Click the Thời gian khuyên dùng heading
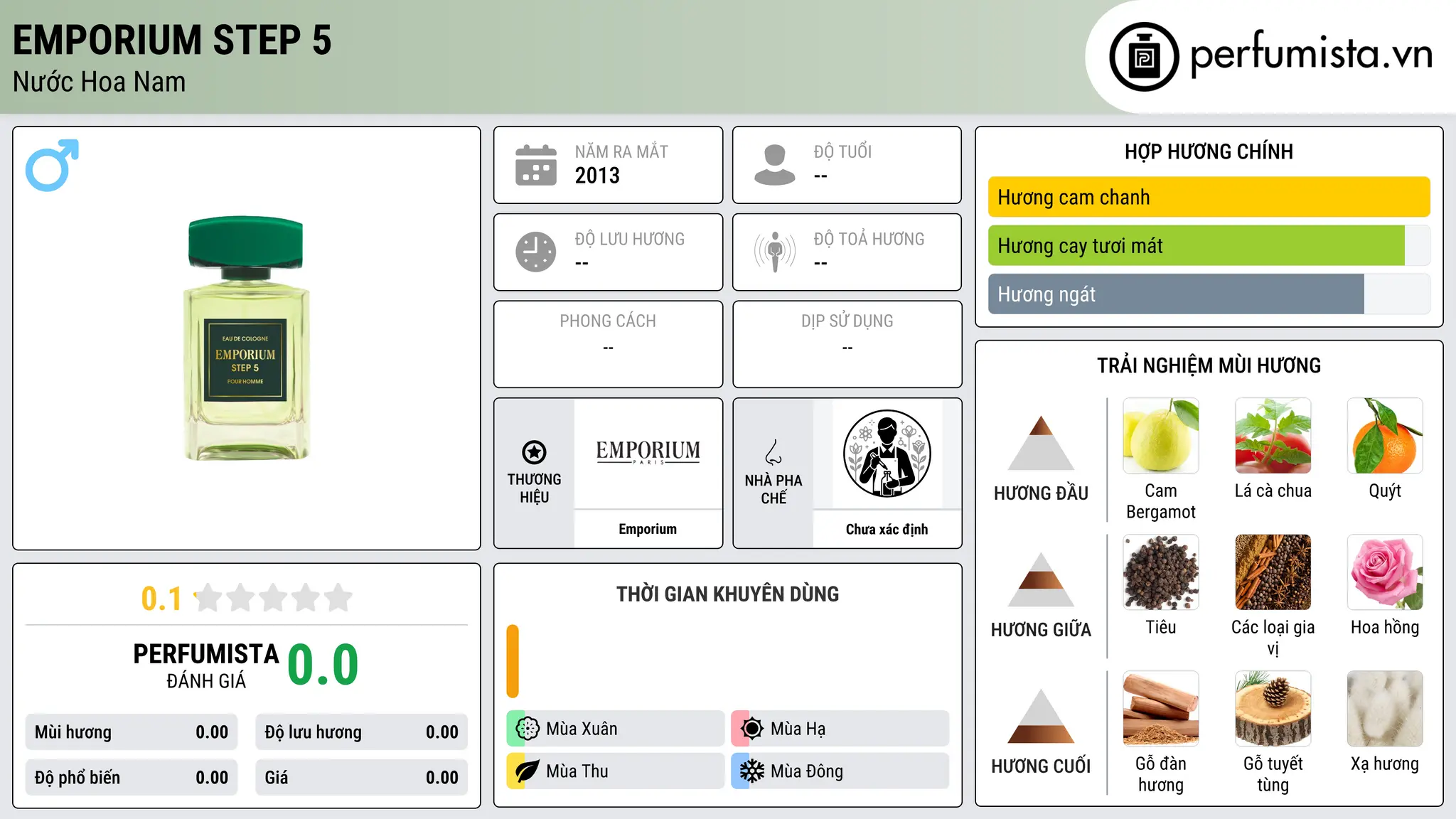This screenshot has width=1456, height=819. (727, 594)
